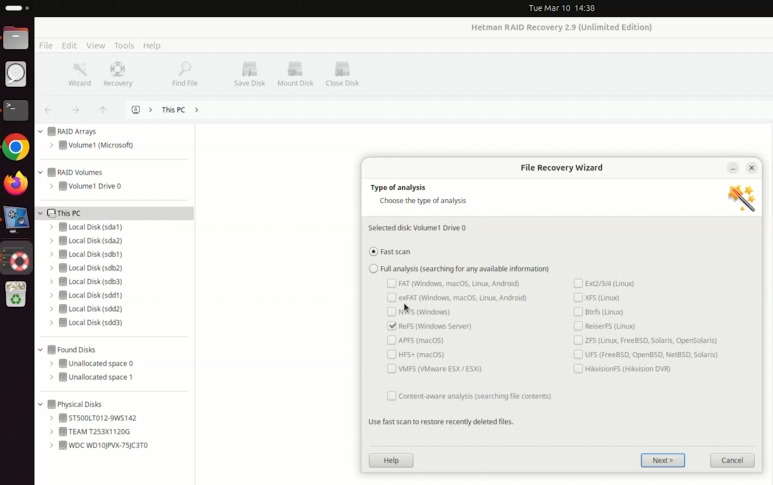The image size is (773, 485).
Task: Click the chevron after This PC breadcrumb
Action: 196,109
